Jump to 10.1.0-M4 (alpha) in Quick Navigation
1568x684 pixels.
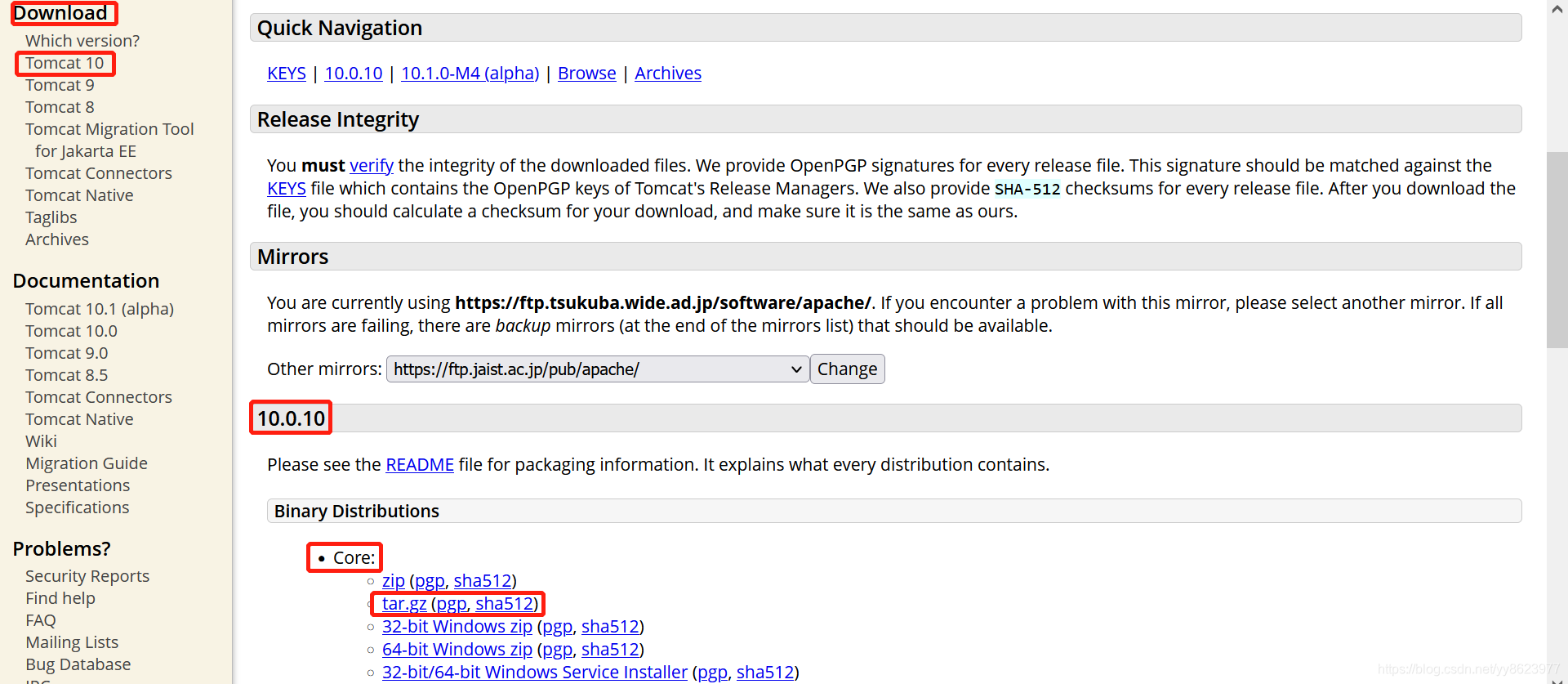(x=470, y=74)
